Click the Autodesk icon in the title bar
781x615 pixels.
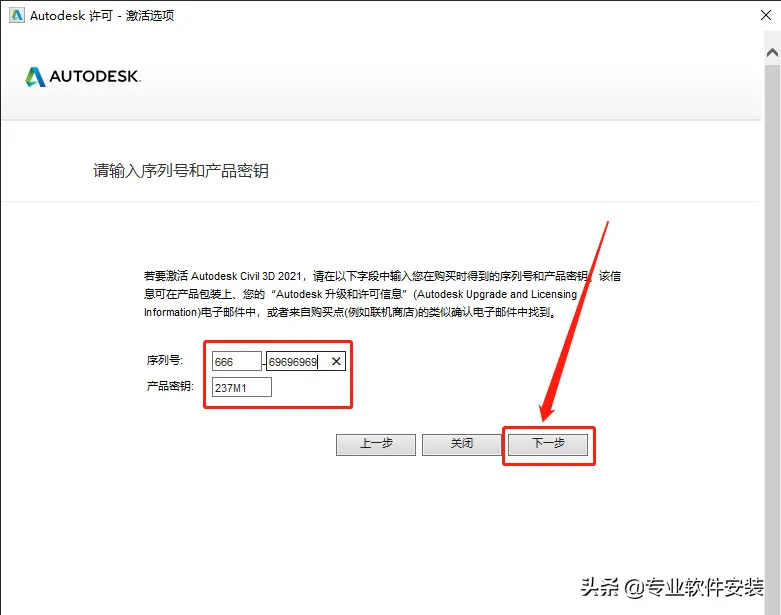(x=16, y=15)
